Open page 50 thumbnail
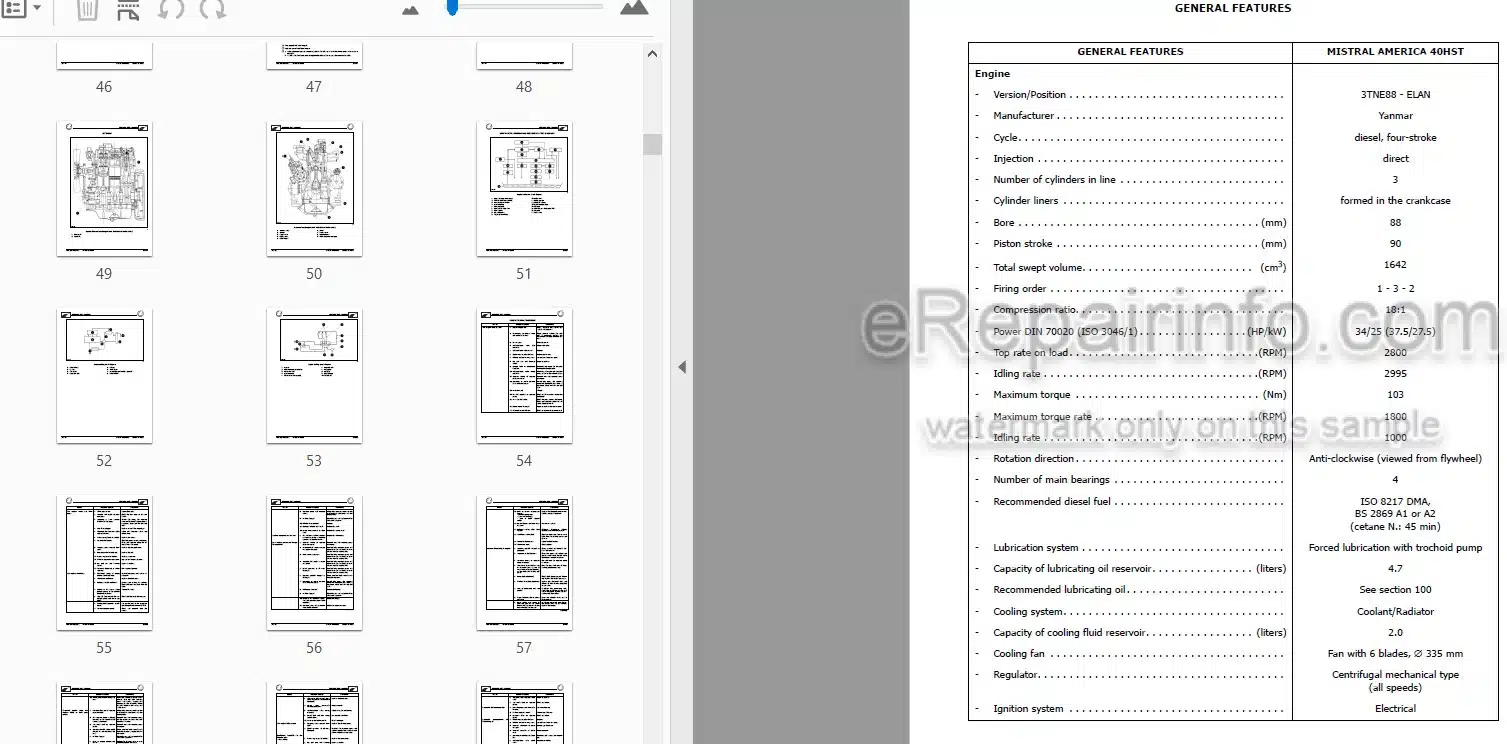The image size is (1507, 744). 314,189
